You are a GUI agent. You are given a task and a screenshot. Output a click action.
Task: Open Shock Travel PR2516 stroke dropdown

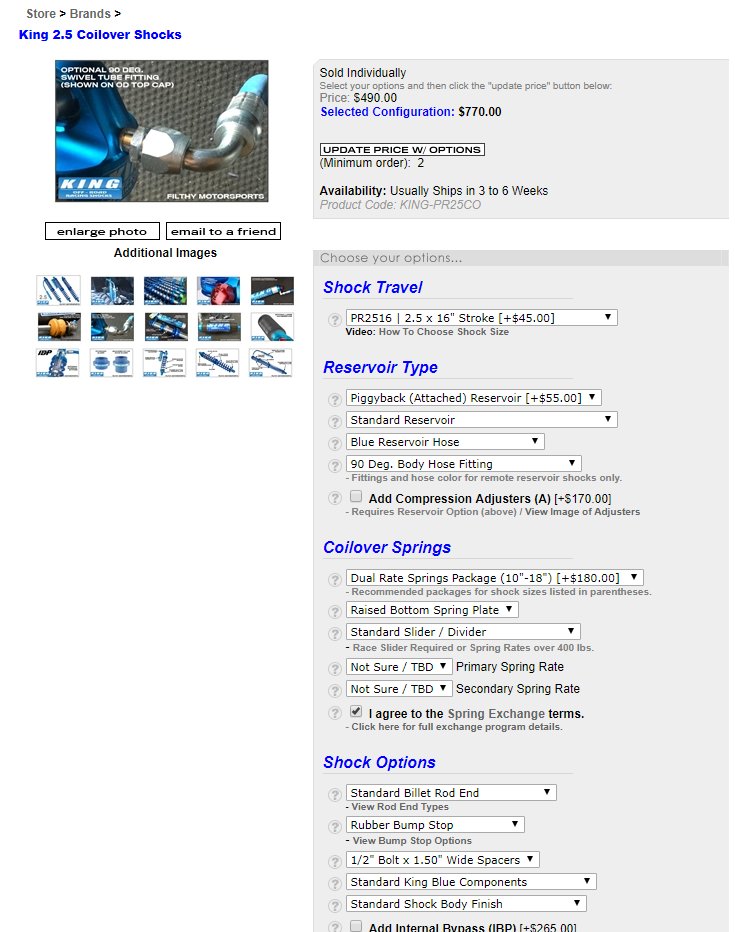point(481,317)
